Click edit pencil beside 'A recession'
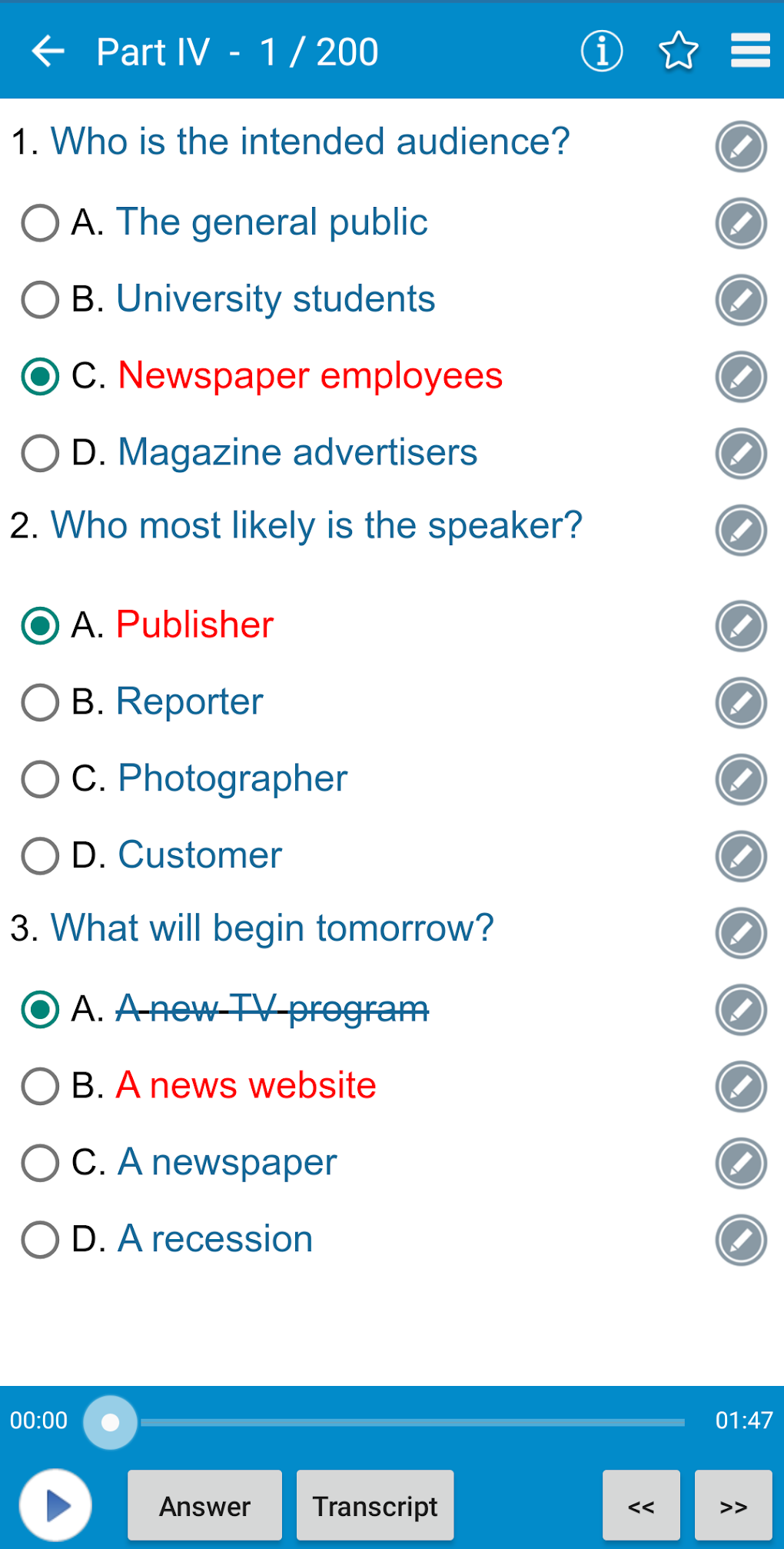The height and width of the screenshot is (1549, 784). 741,1240
